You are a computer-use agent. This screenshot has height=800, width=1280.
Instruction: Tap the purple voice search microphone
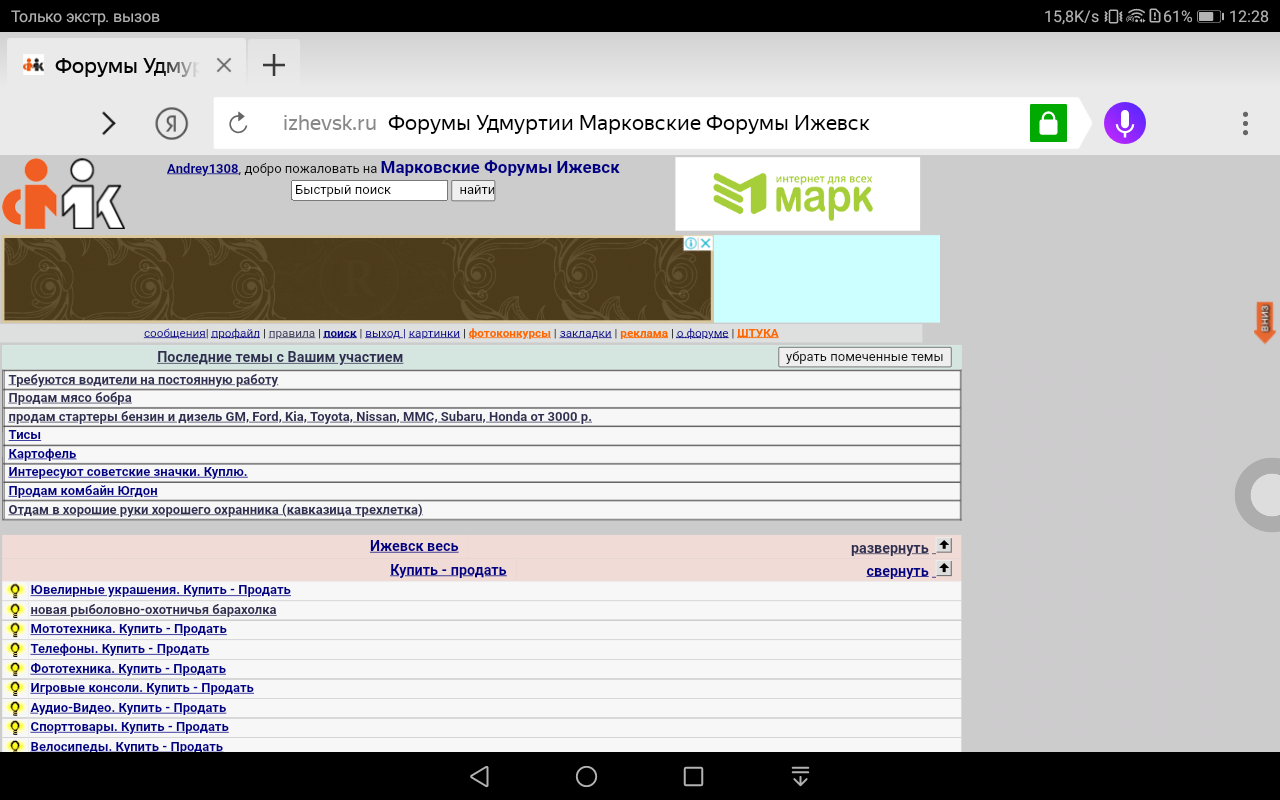[x=1124, y=123]
